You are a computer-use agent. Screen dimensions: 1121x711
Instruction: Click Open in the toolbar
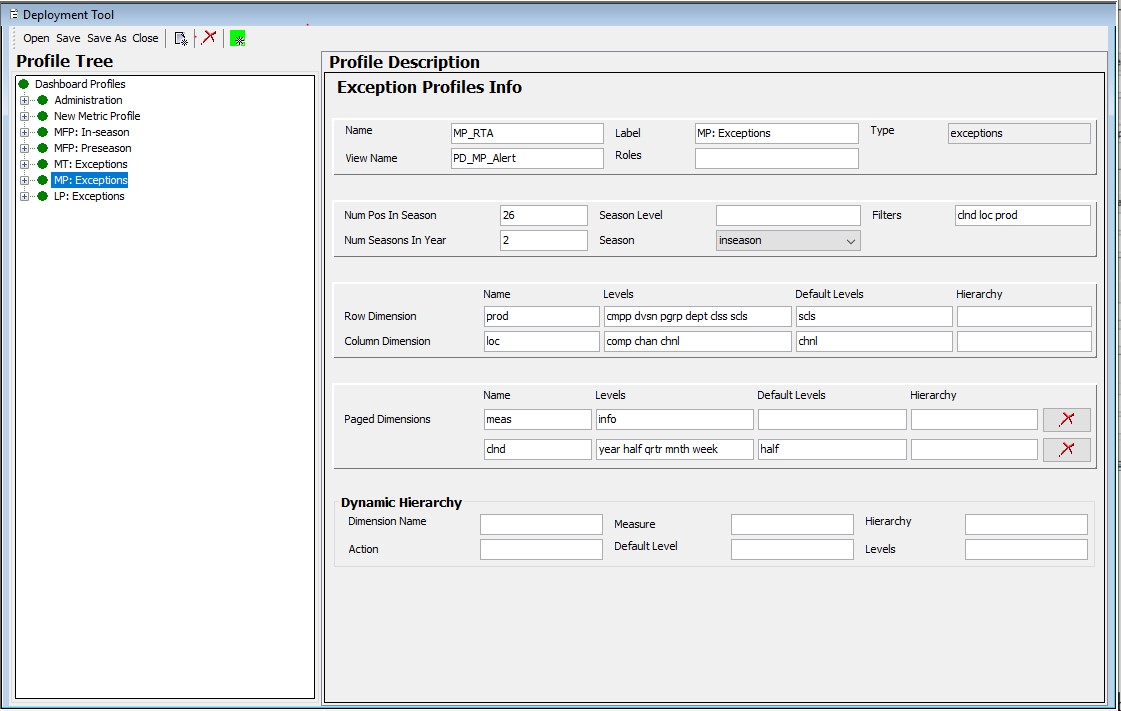pyautogui.click(x=36, y=39)
